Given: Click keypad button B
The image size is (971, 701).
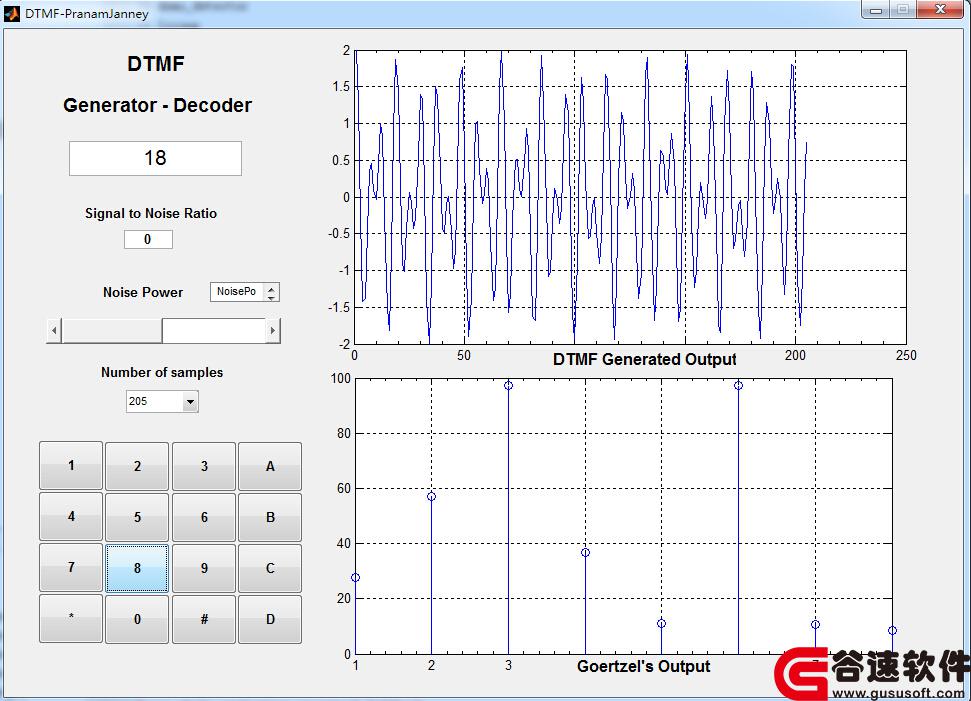Looking at the screenshot, I should [270, 516].
